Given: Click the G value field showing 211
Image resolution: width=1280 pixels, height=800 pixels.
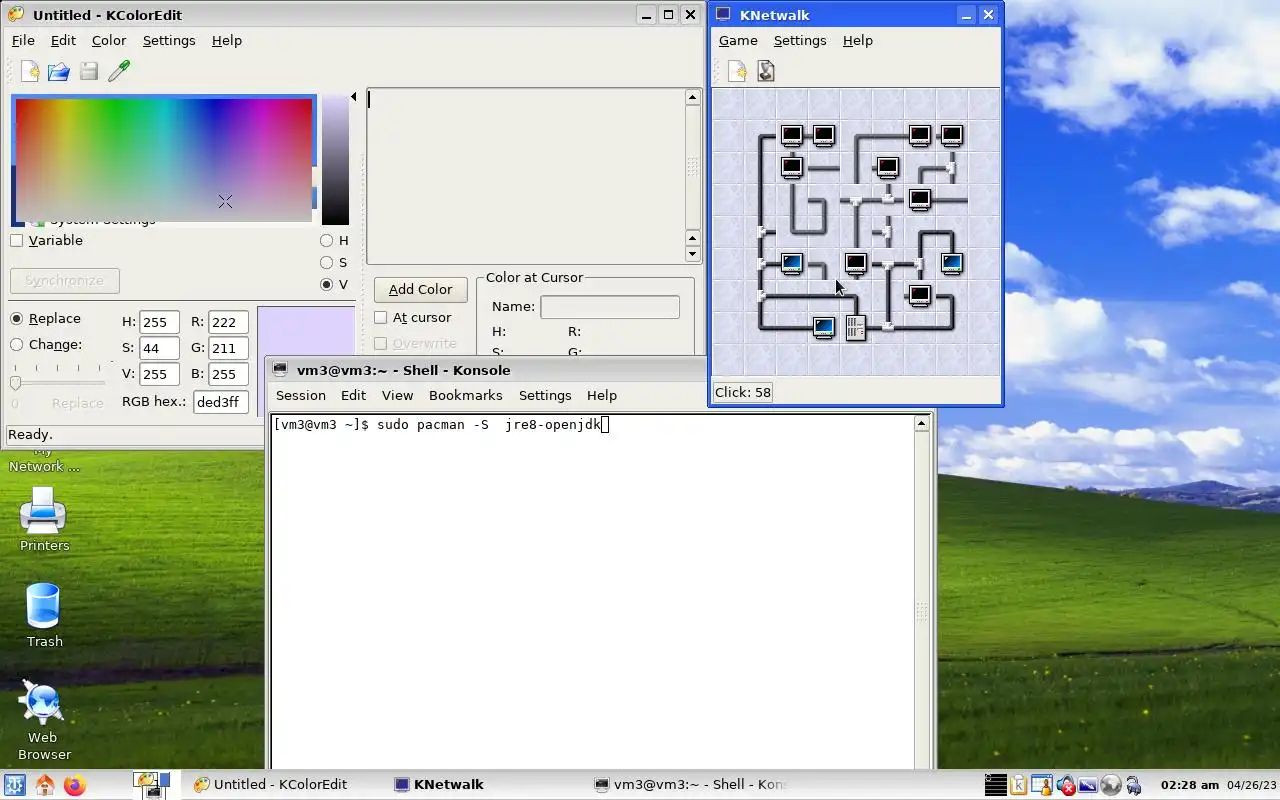Looking at the screenshot, I should [228, 349].
